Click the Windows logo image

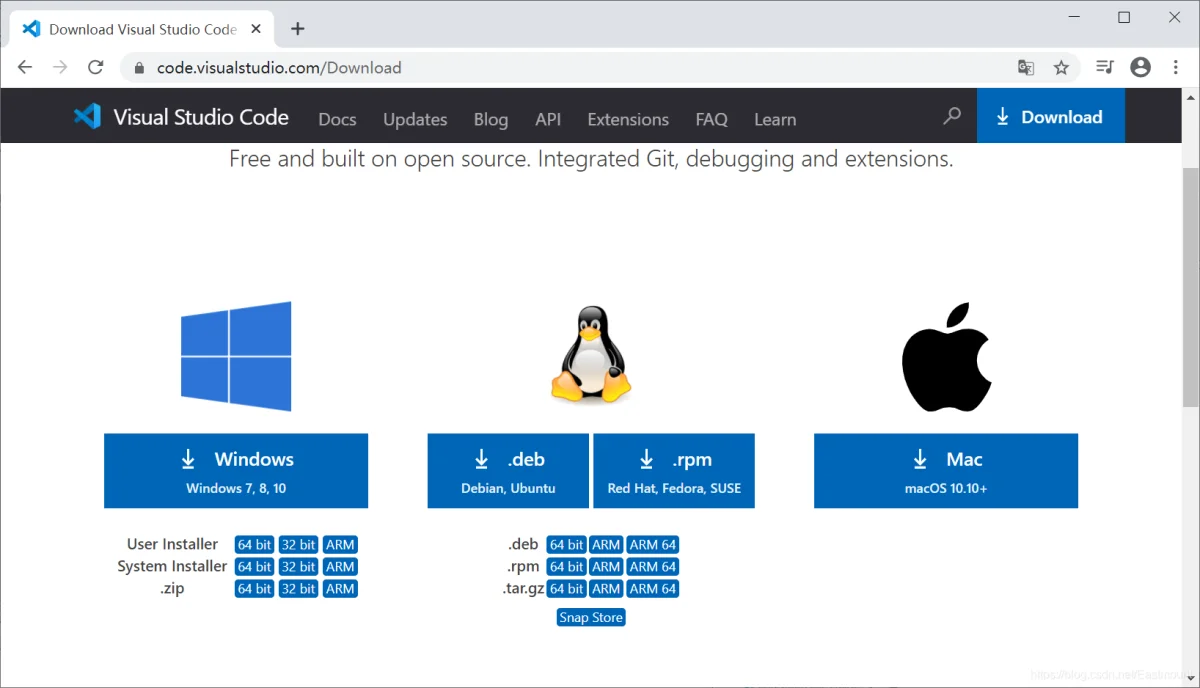pos(236,356)
